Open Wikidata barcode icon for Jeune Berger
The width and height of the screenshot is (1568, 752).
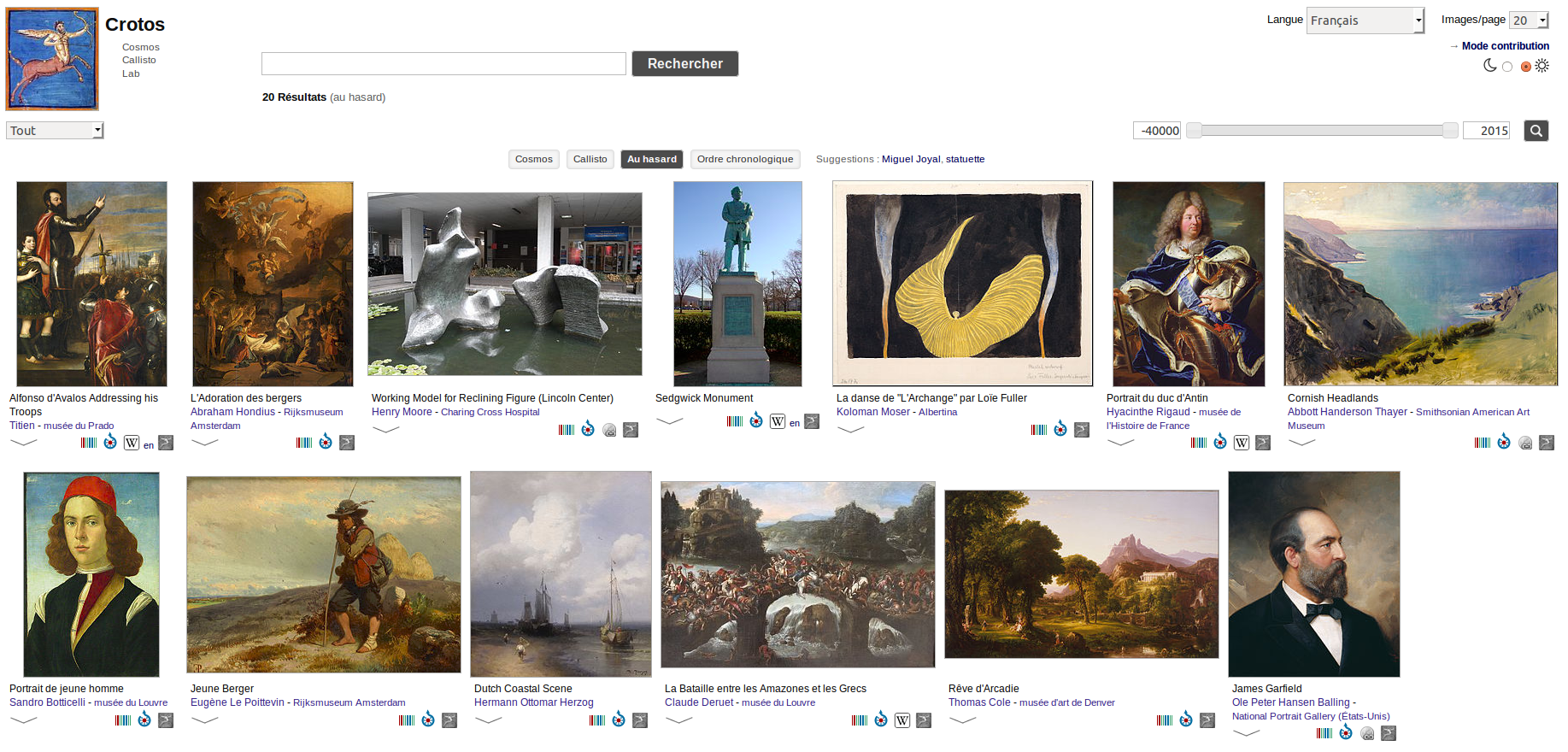coord(407,720)
